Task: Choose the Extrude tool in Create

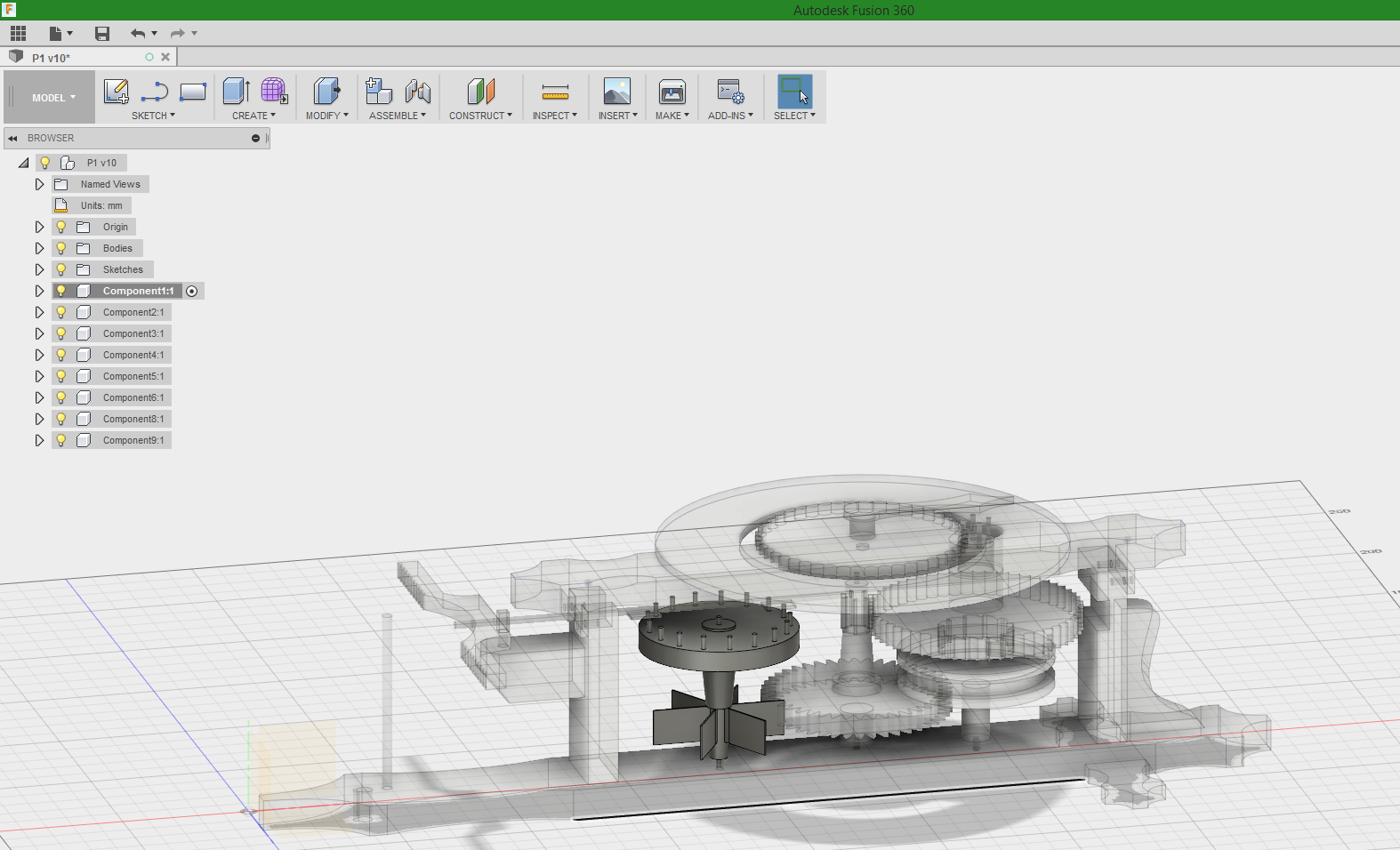Action: coord(236,91)
